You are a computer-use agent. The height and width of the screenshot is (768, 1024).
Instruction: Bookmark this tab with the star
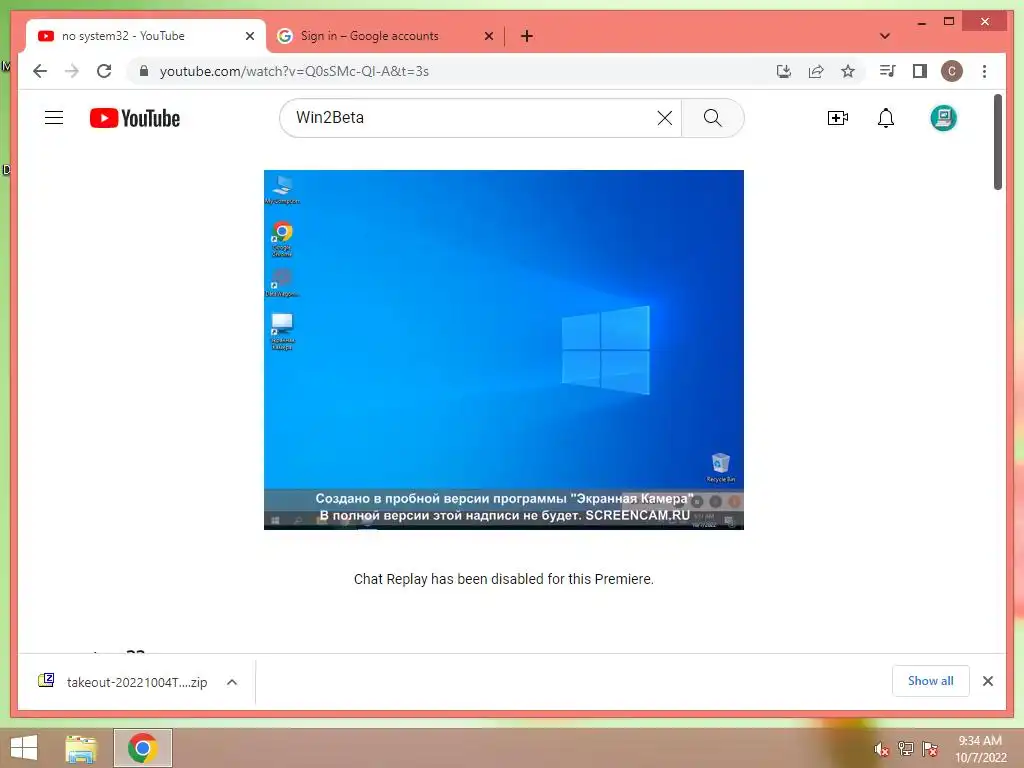(x=848, y=71)
